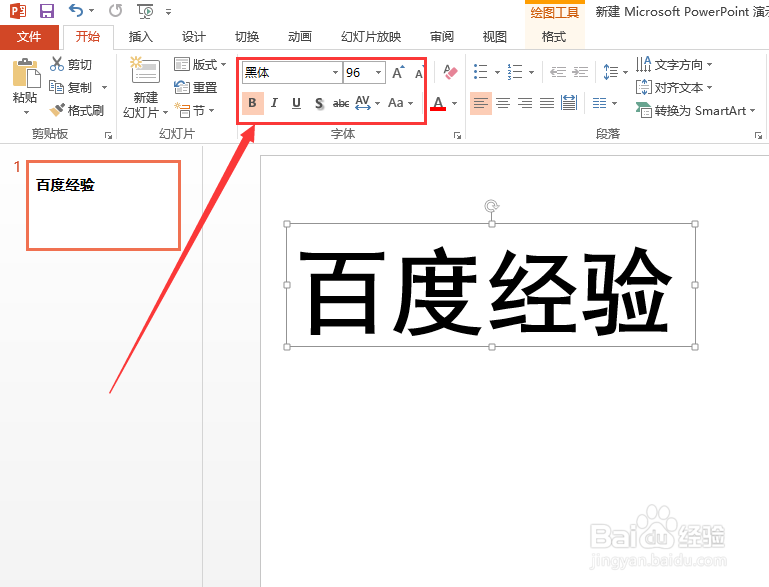Click 转换为 SmartArt button
This screenshot has height=587, width=769.
[695, 111]
